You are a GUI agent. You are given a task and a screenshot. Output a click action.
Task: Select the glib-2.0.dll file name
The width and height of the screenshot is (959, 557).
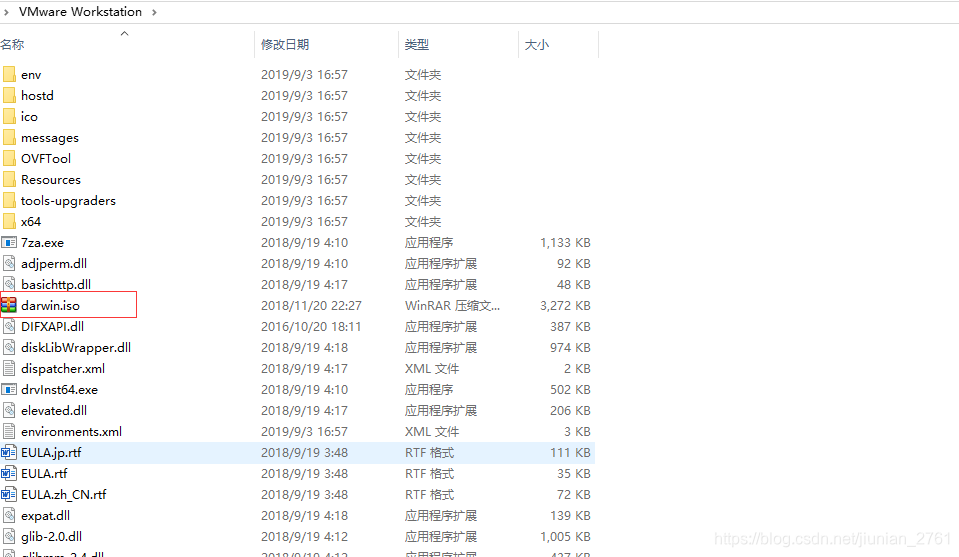pos(51,536)
